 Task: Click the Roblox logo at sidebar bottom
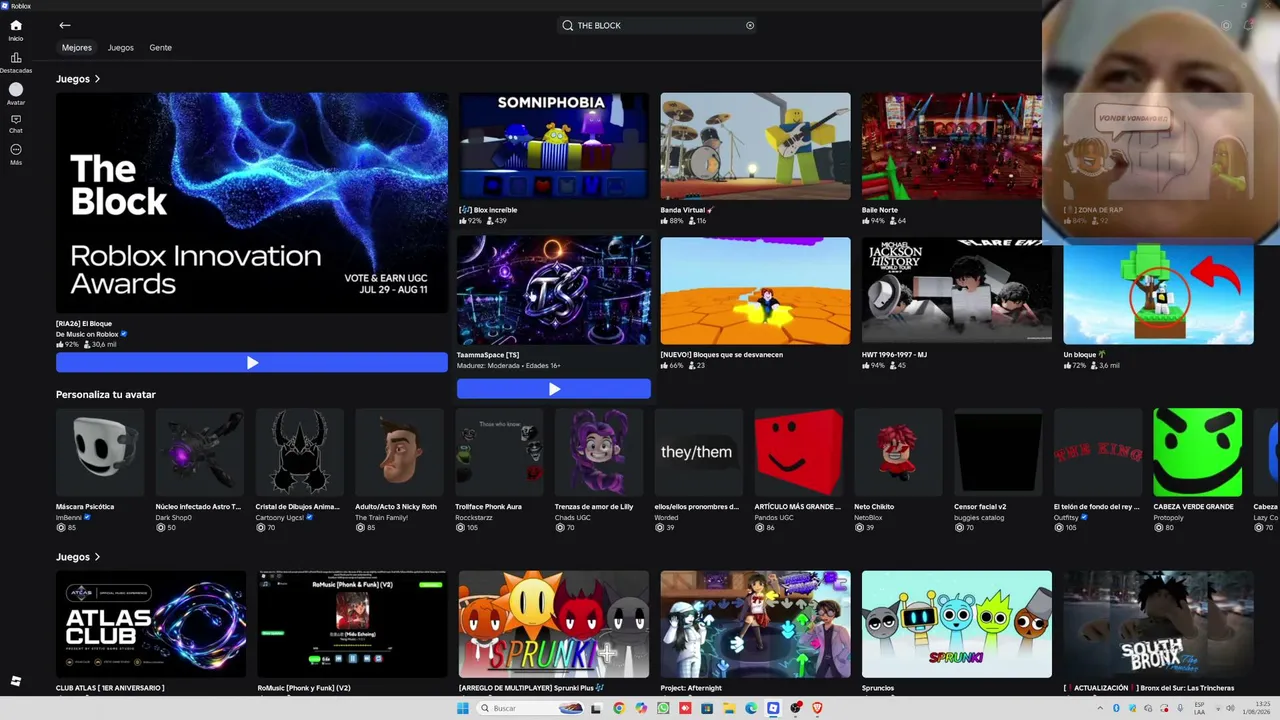16,681
